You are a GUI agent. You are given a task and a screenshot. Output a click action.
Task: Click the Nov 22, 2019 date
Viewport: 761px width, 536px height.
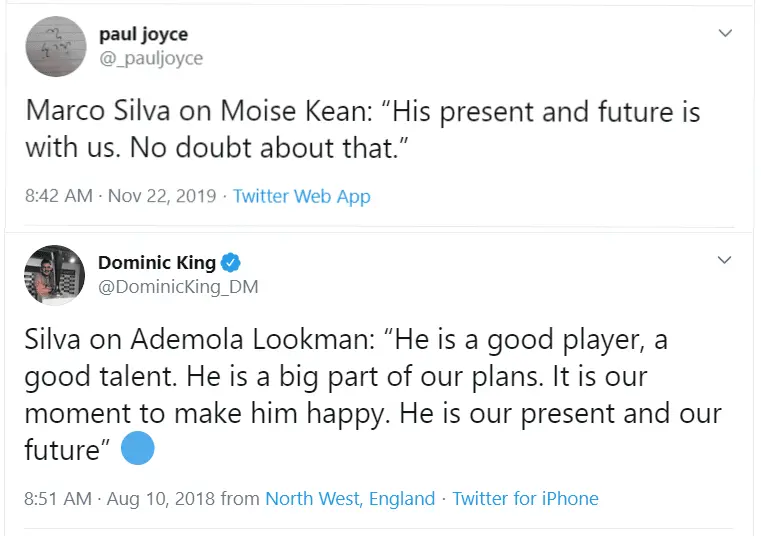click(164, 196)
